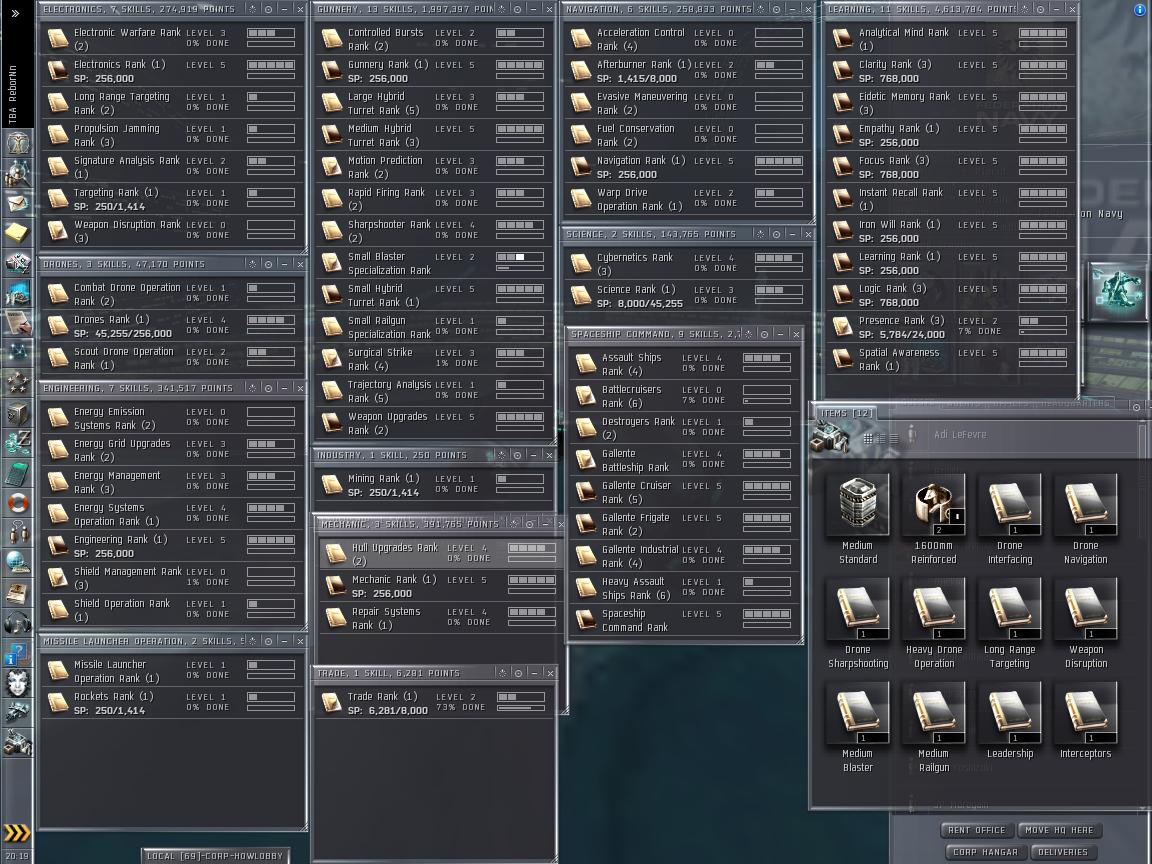Click the Battlecruisers Rank 7% progress bar

point(766,401)
